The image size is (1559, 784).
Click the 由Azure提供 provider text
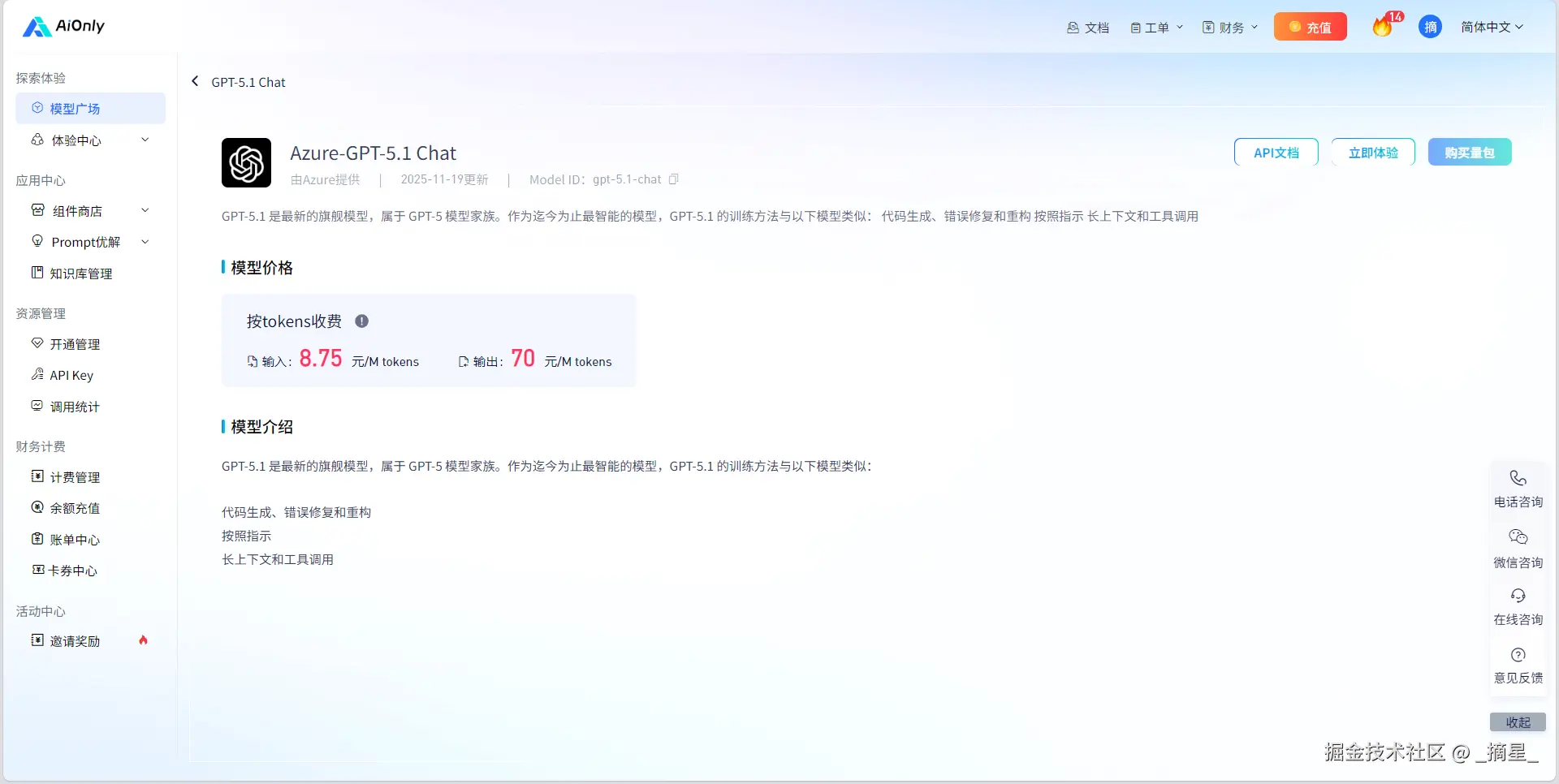coord(325,179)
